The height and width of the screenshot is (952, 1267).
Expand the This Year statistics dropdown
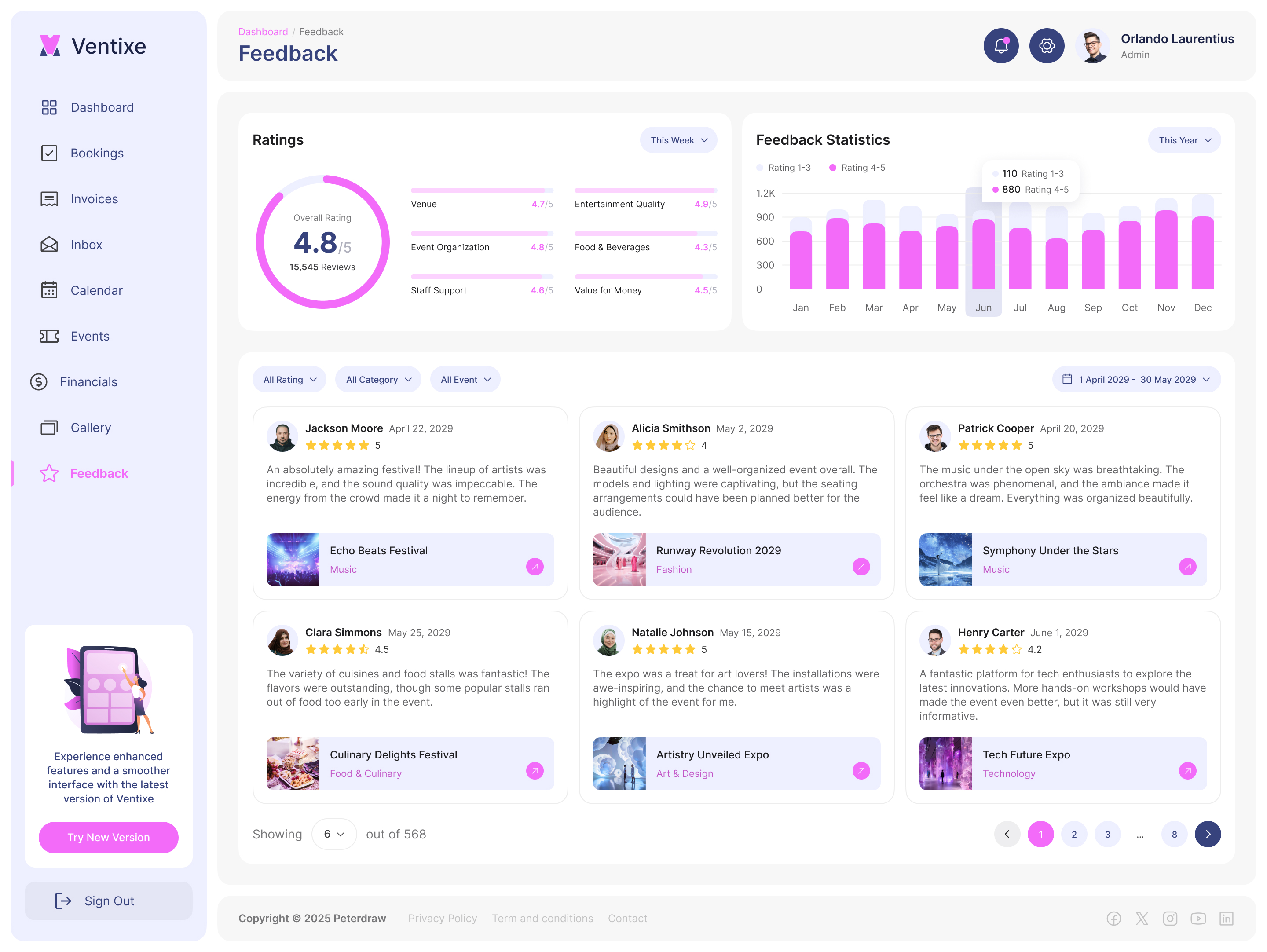coord(1184,140)
